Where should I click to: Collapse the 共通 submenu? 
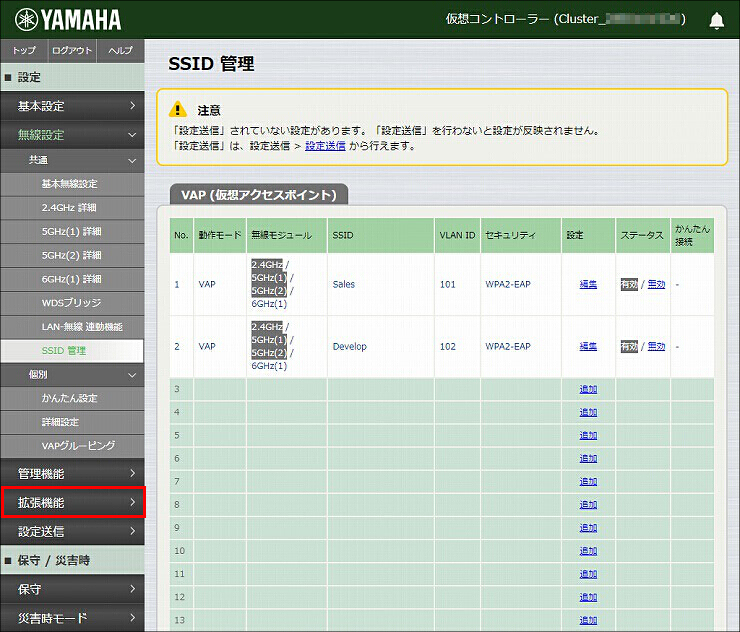coord(72,160)
